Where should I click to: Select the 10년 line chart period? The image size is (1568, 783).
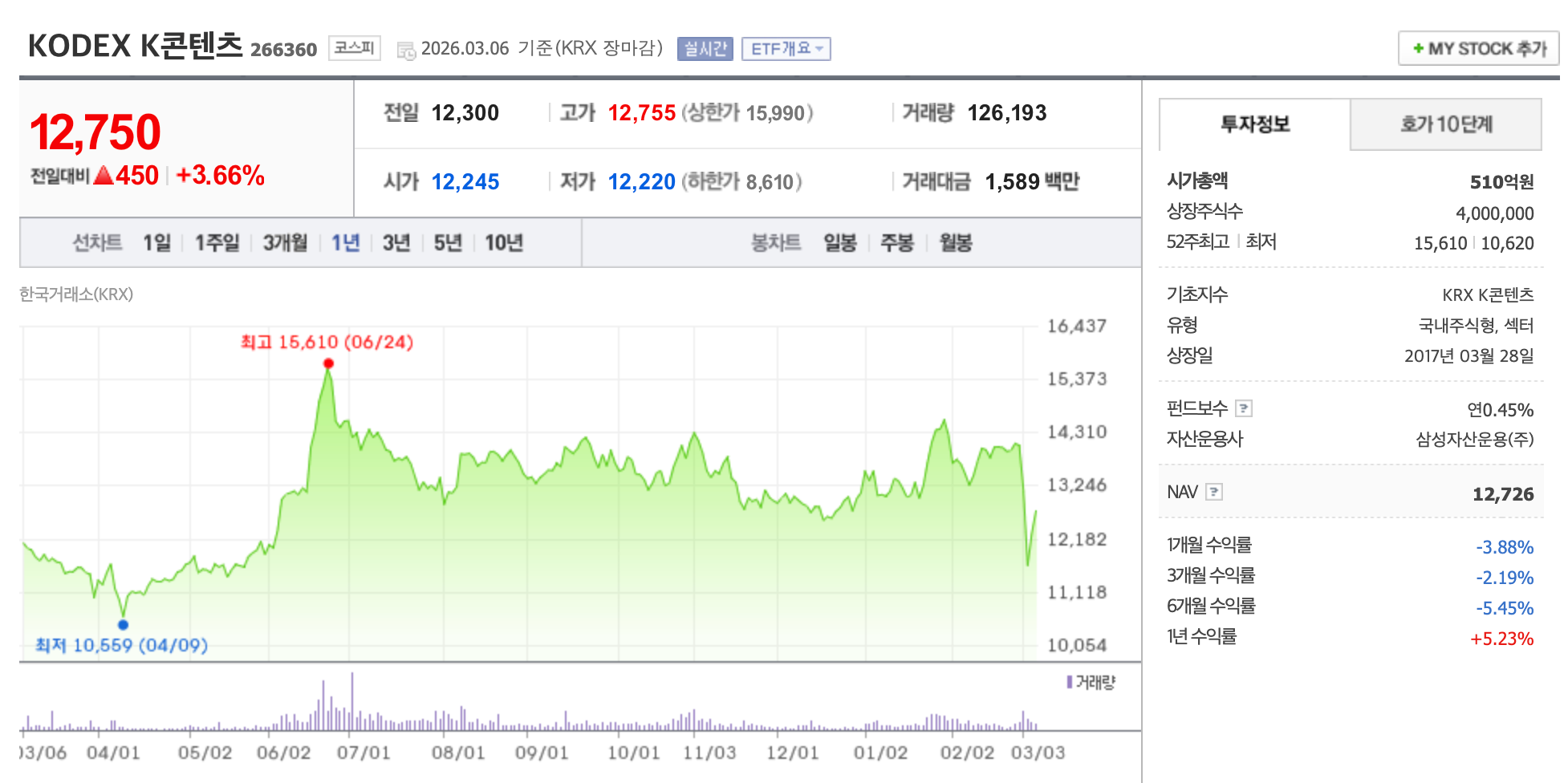[504, 242]
